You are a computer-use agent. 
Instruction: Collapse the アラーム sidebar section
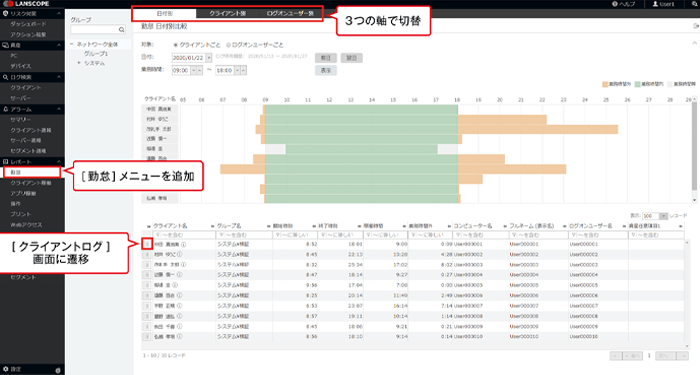58,109
